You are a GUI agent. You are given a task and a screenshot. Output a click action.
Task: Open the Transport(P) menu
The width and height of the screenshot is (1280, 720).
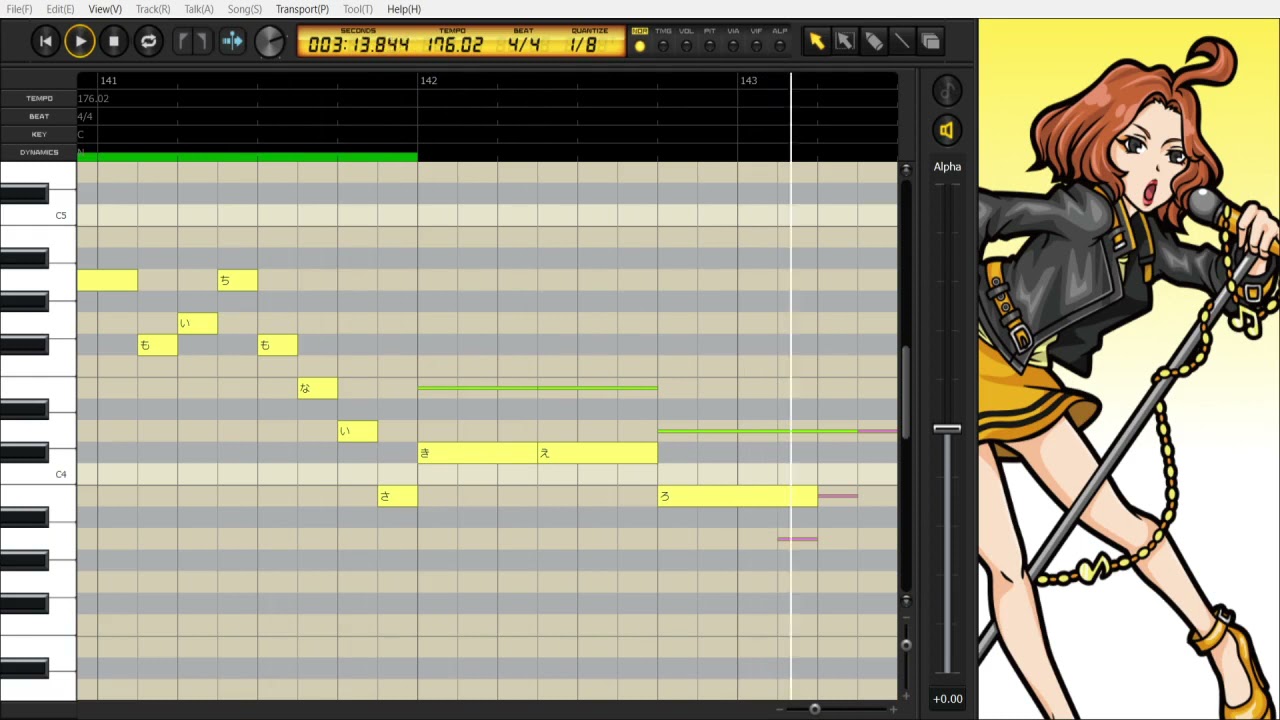point(302,9)
